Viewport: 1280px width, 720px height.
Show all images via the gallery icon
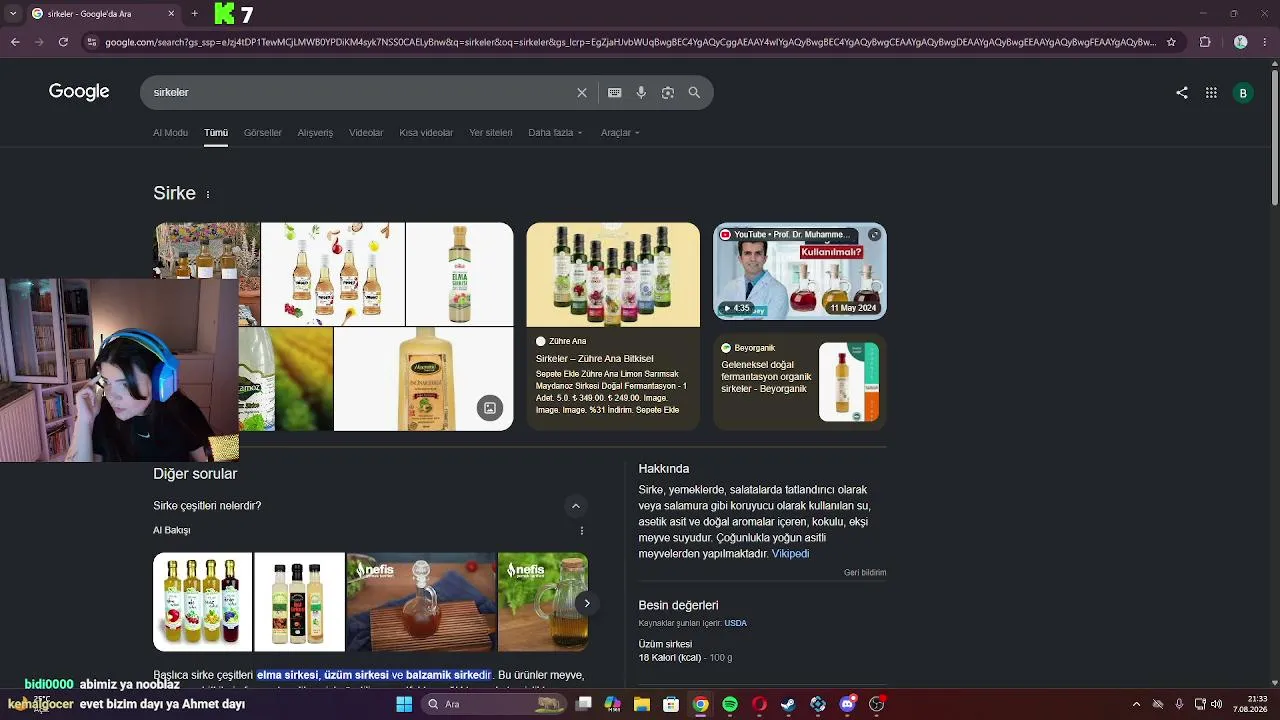click(x=490, y=407)
